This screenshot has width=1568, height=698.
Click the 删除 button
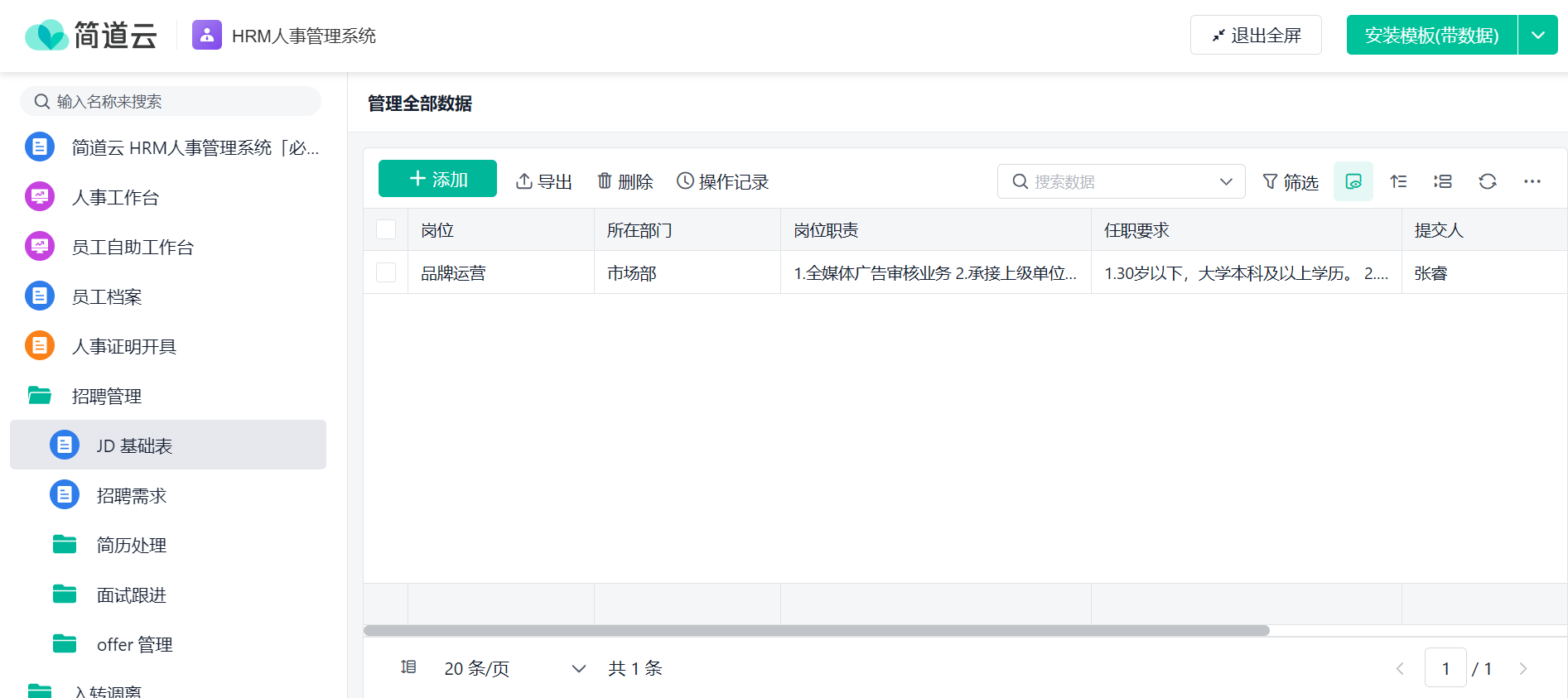tap(625, 181)
